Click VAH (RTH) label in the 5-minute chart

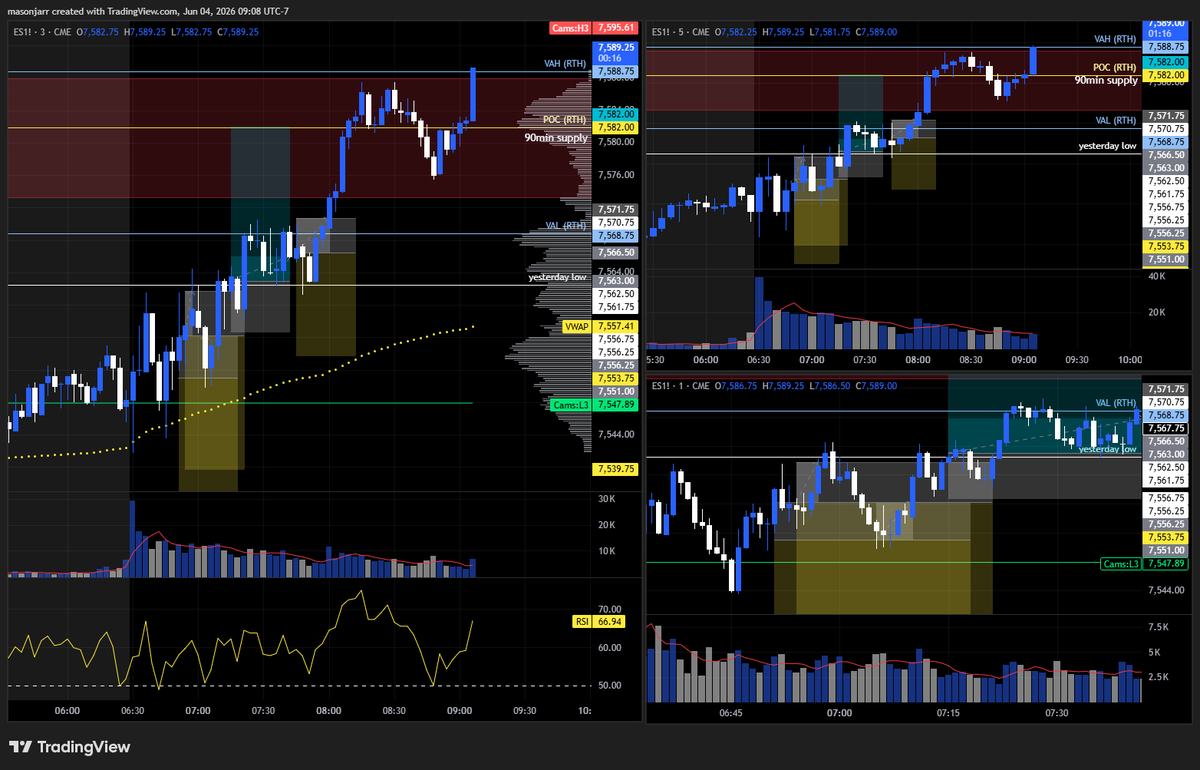tap(1116, 38)
